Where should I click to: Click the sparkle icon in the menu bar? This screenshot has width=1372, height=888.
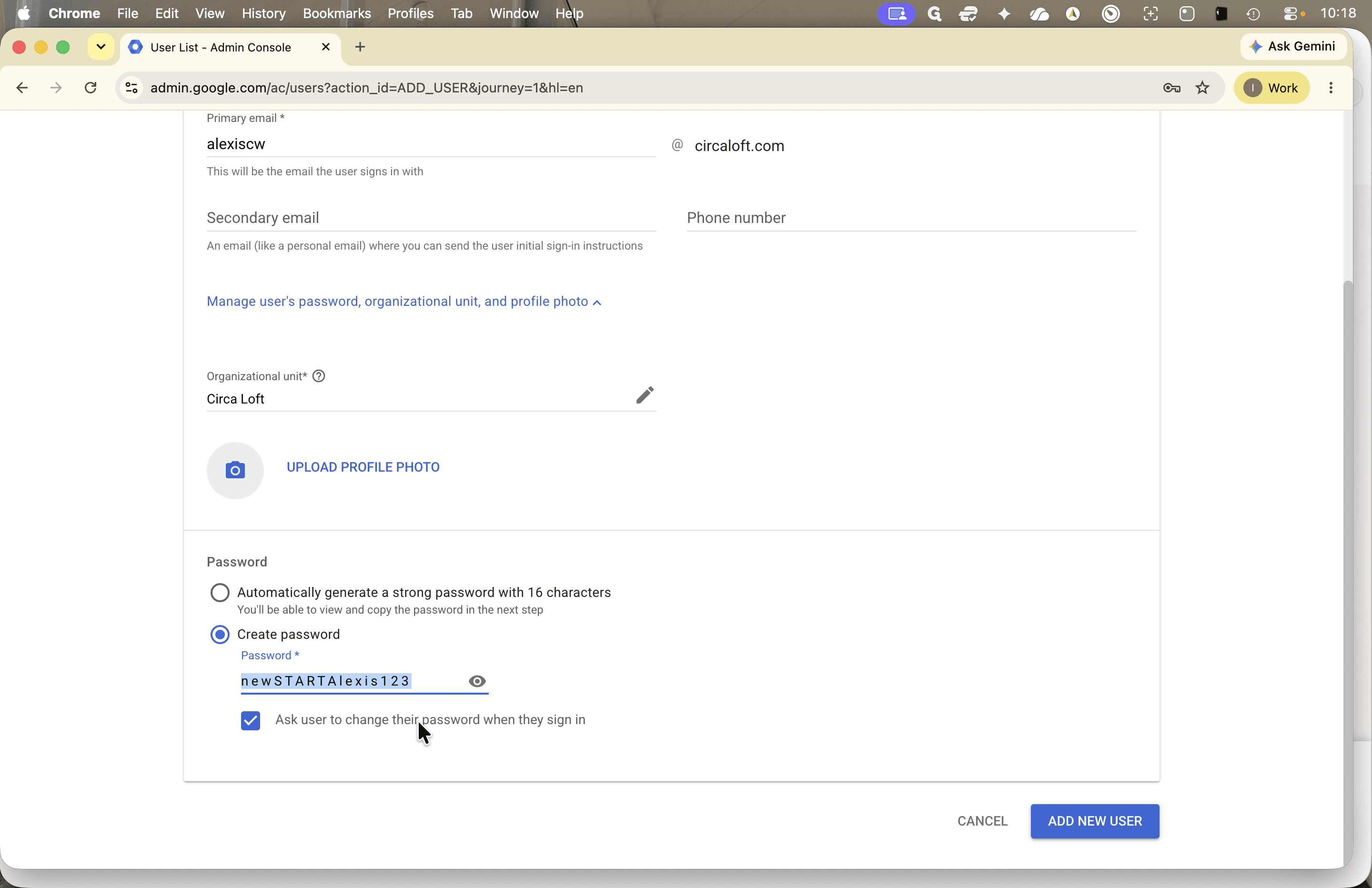click(1004, 13)
